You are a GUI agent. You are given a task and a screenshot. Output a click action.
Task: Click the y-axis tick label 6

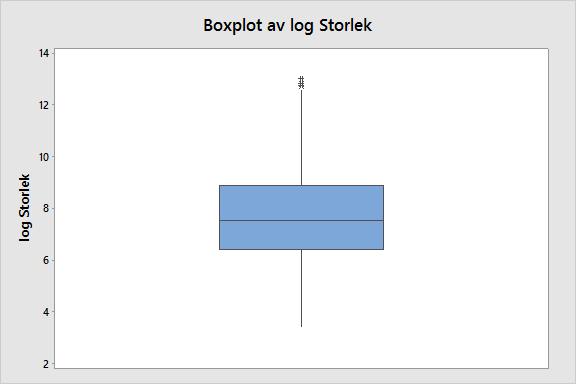point(46,260)
